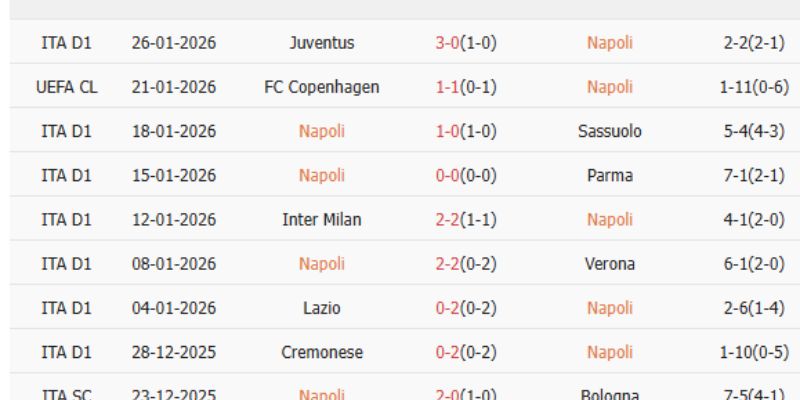800x400 pixels.
Task: Click Cremonese team name
Action: point(320,351)
